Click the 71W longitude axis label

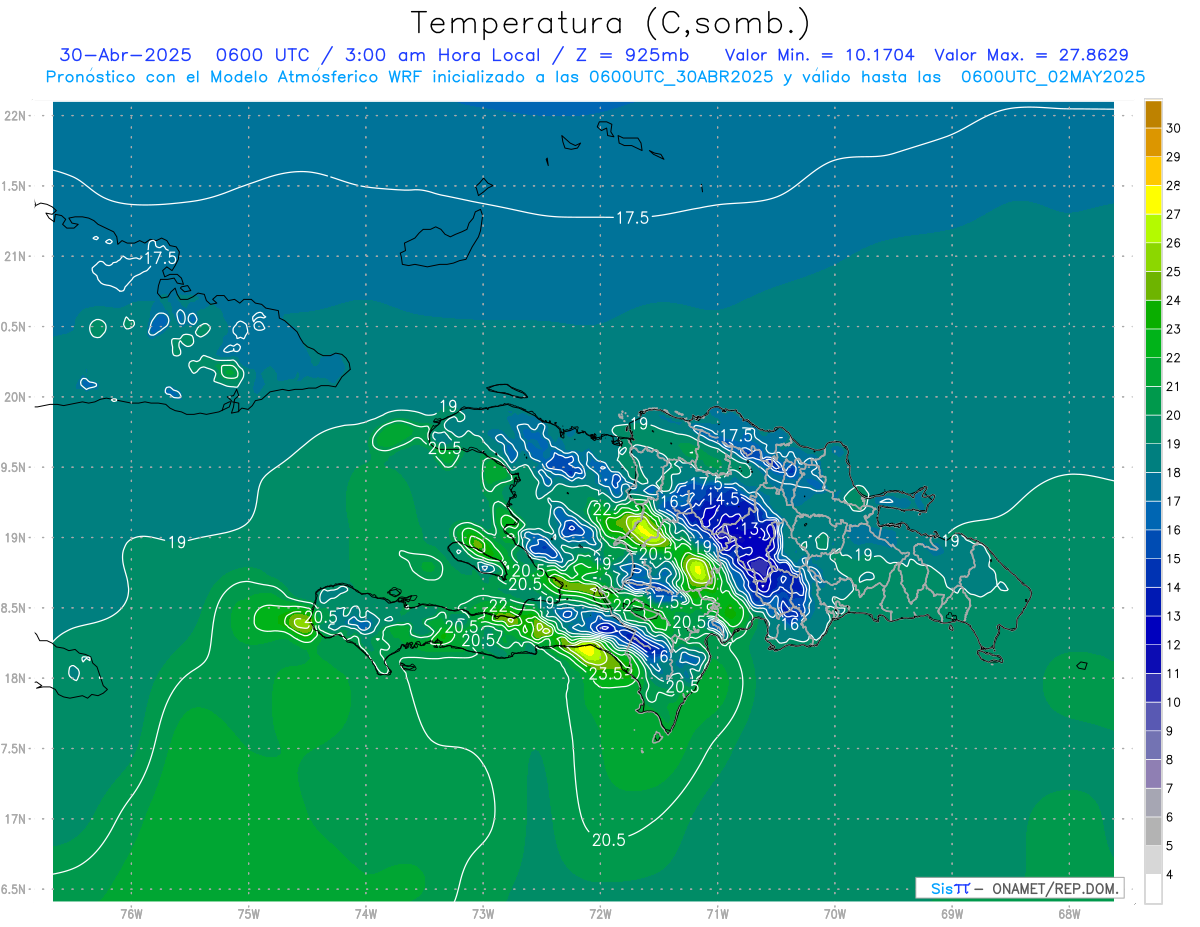coord(717,914)
